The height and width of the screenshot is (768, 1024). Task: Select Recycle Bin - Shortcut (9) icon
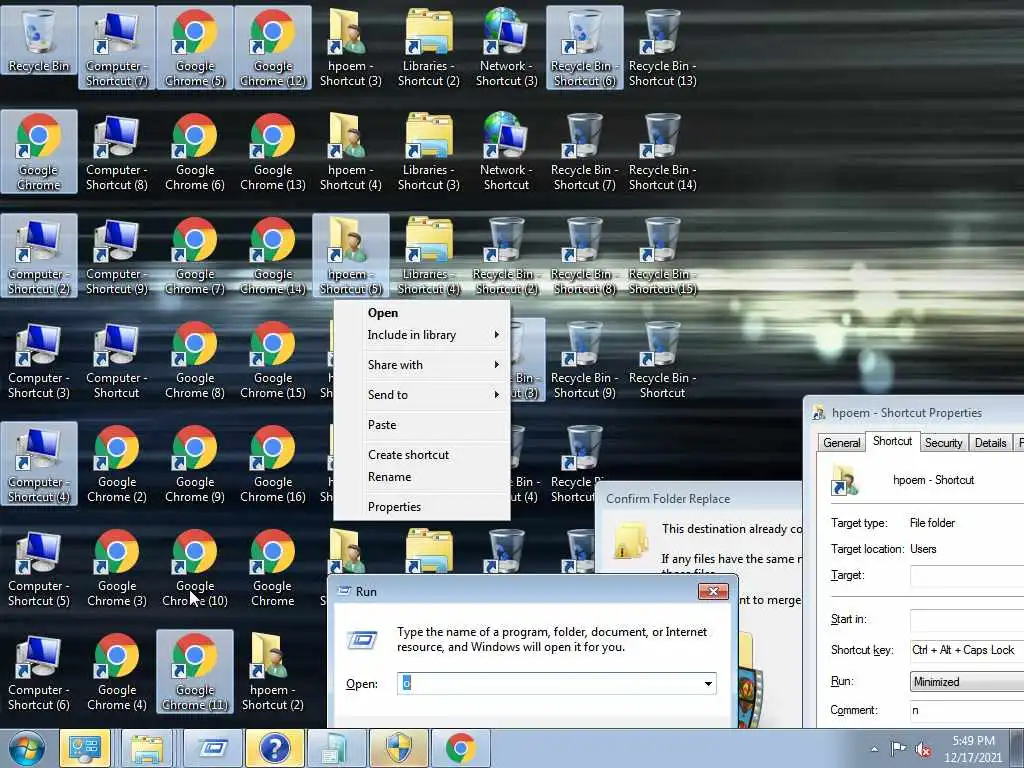click(584, 360)
